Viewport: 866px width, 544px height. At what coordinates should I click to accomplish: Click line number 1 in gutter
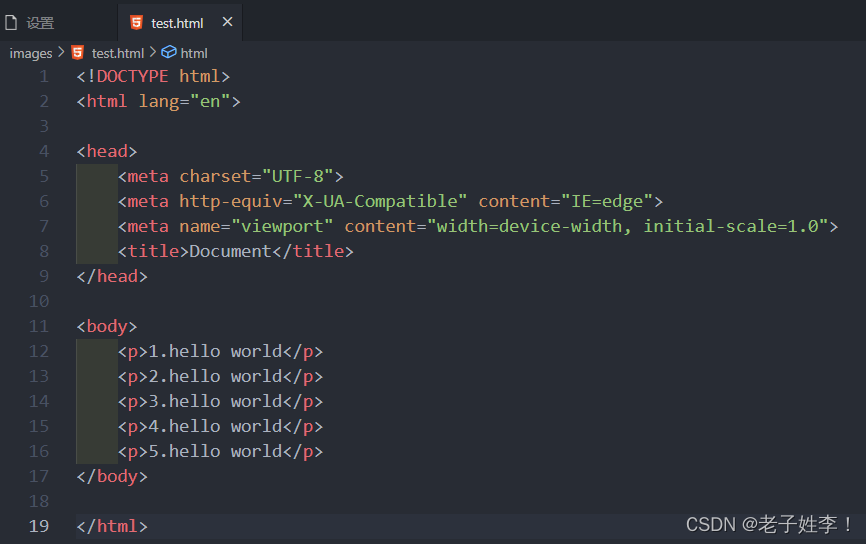pyautogui.click(x=44, y=76)
